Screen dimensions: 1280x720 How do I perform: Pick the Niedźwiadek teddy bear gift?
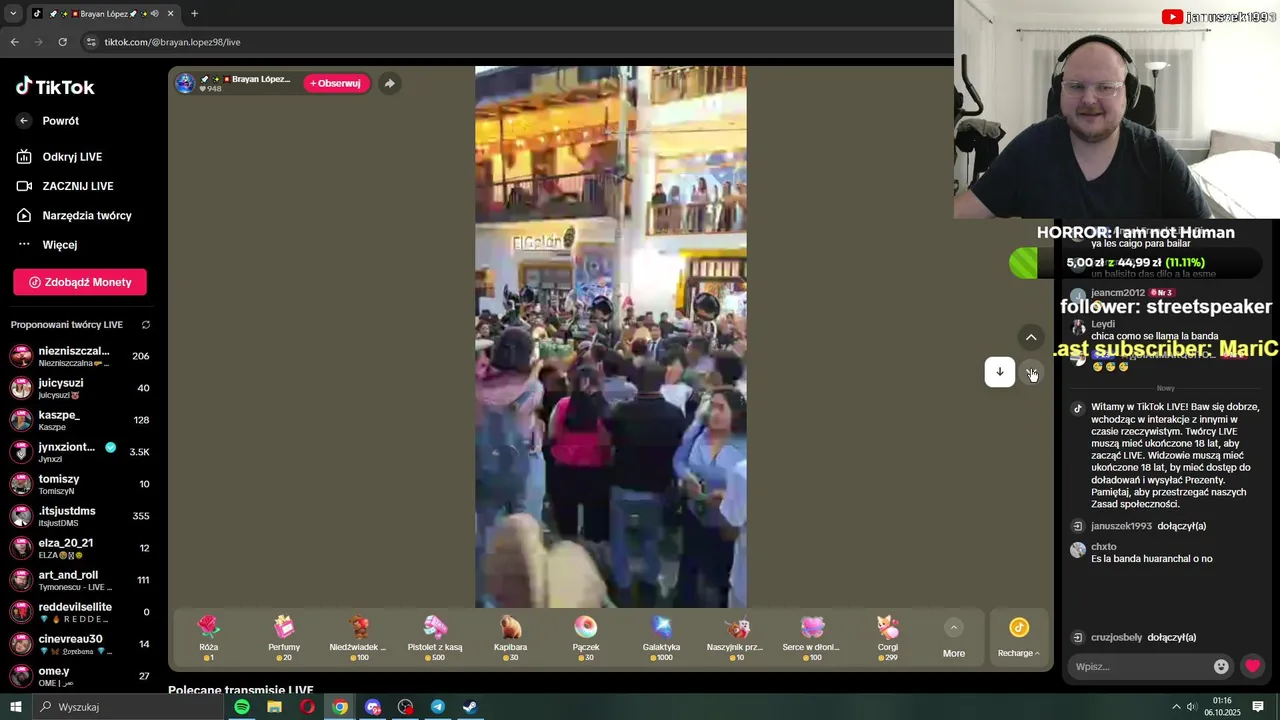tap(359, 637)
